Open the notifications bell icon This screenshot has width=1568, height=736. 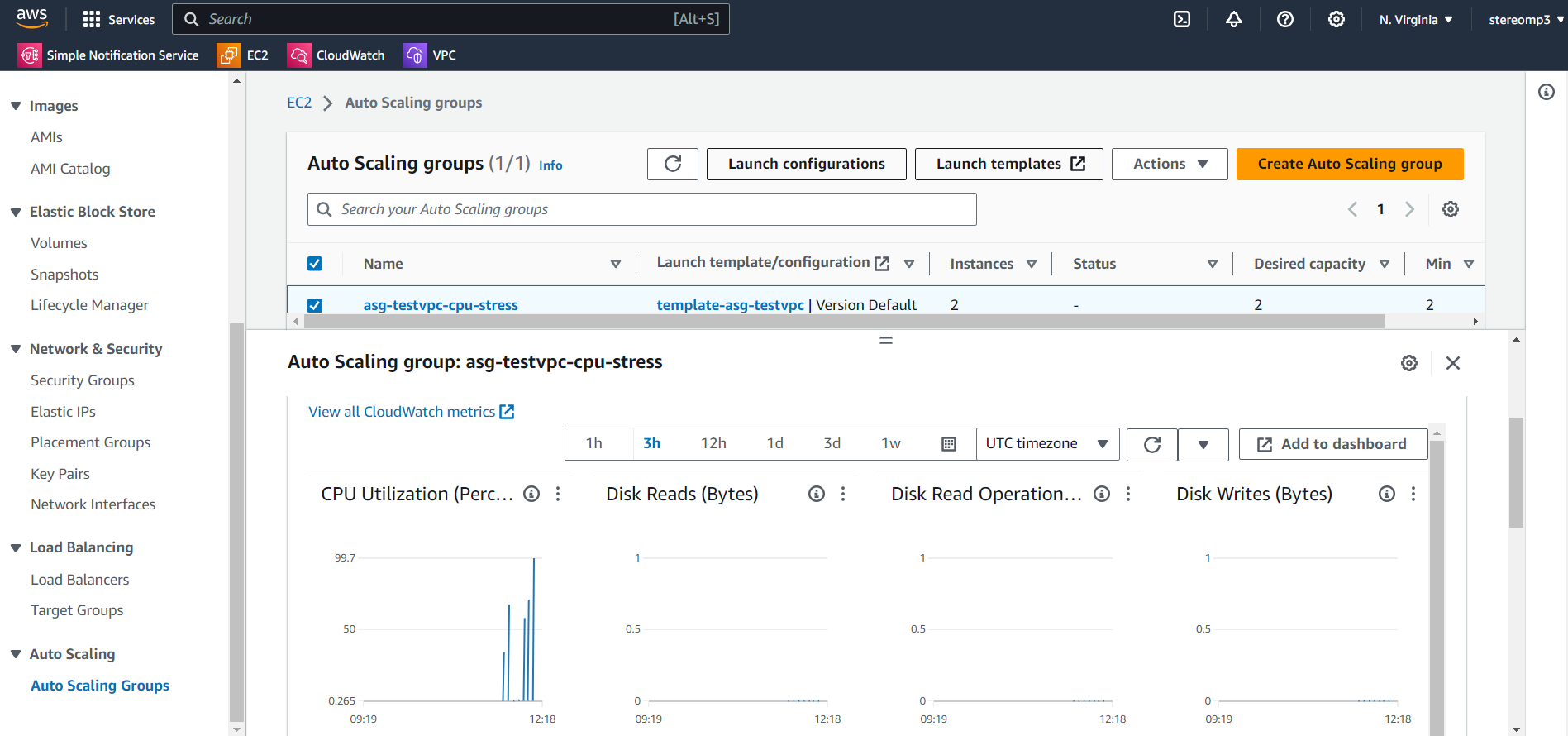tap(1233, 19)
